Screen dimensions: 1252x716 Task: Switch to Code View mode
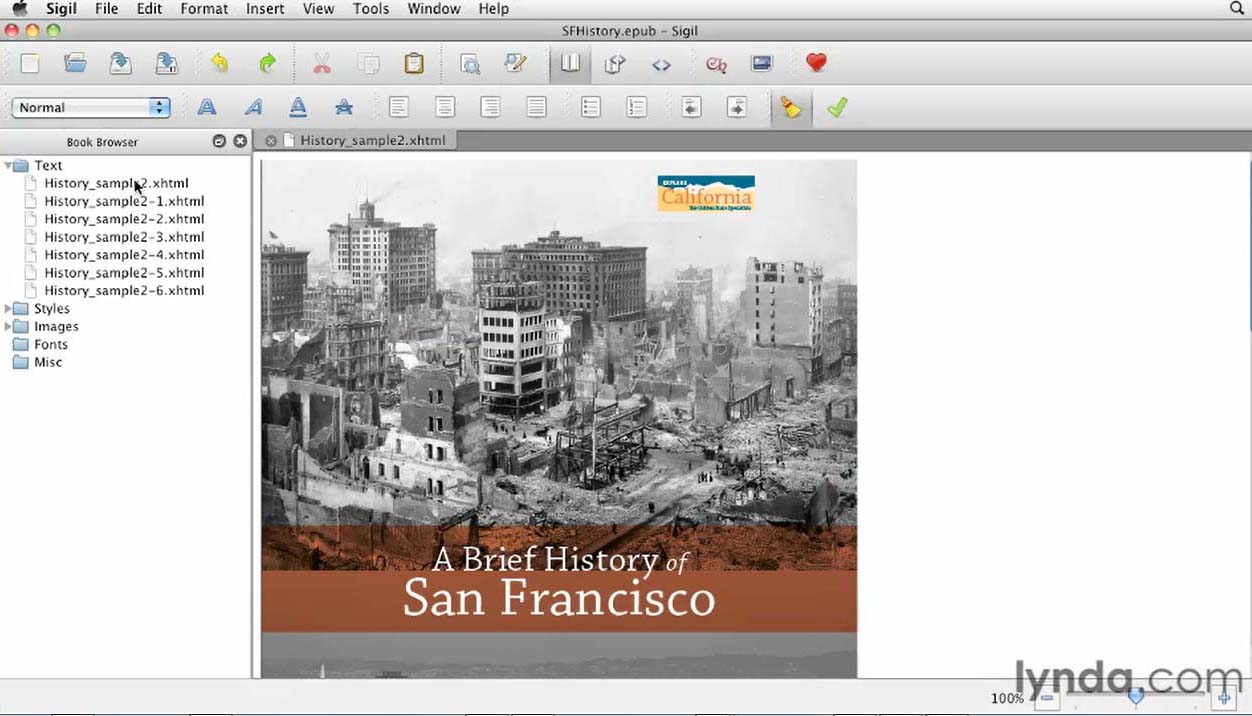coord(661,64)
